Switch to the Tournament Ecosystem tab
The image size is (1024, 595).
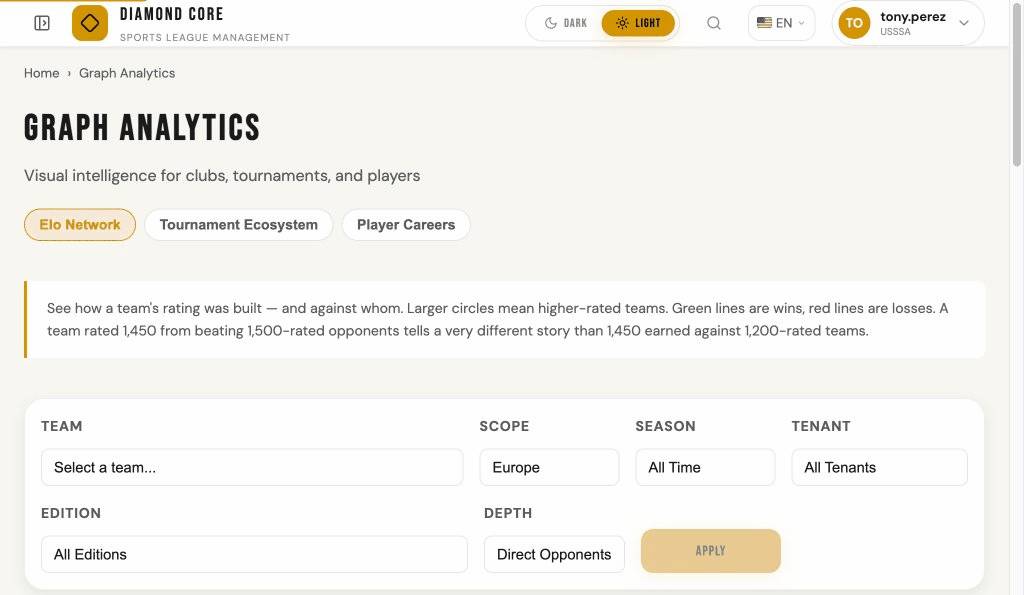click(x=238, y=224)
